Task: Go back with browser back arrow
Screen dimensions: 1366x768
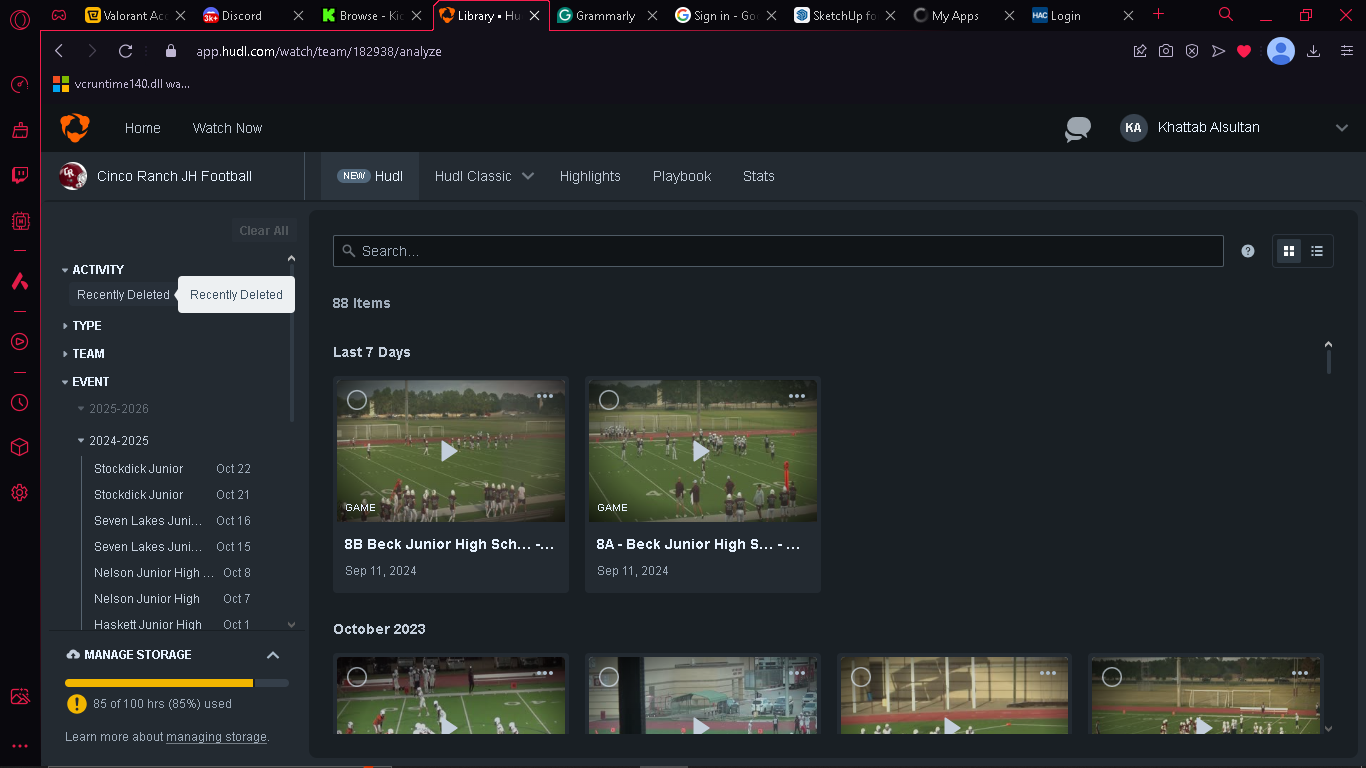Action: (x=59, y=51)
